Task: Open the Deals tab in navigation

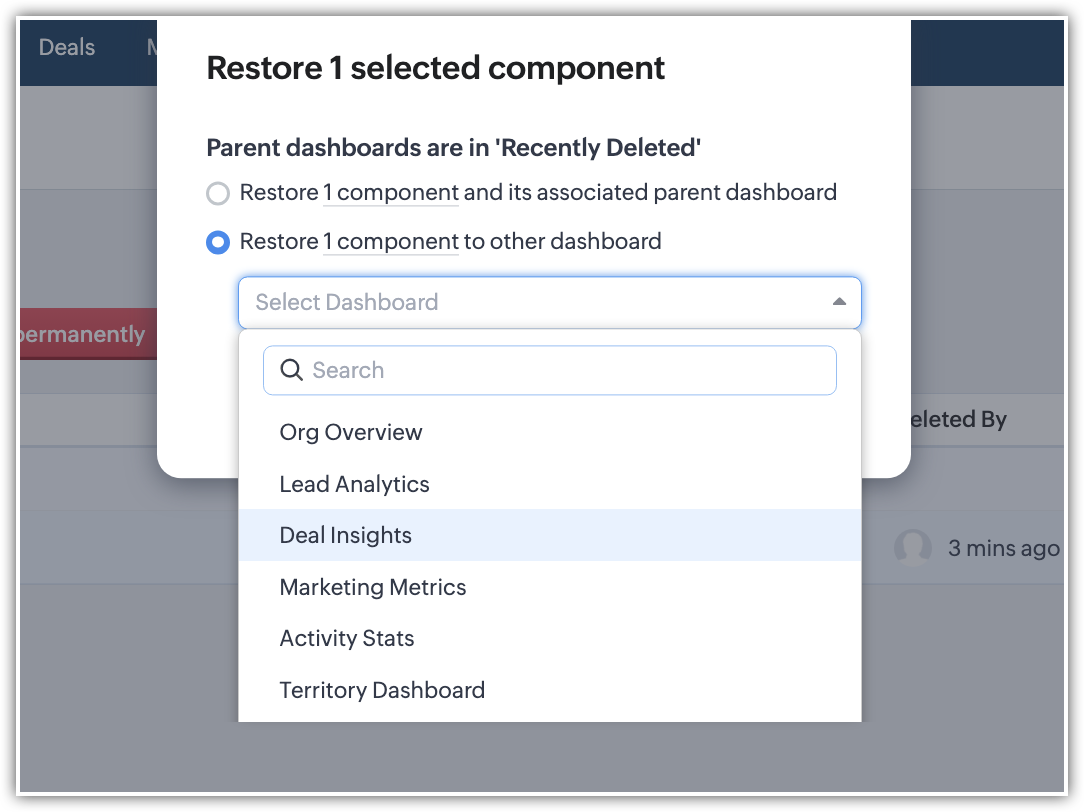Action: (67, 47)
